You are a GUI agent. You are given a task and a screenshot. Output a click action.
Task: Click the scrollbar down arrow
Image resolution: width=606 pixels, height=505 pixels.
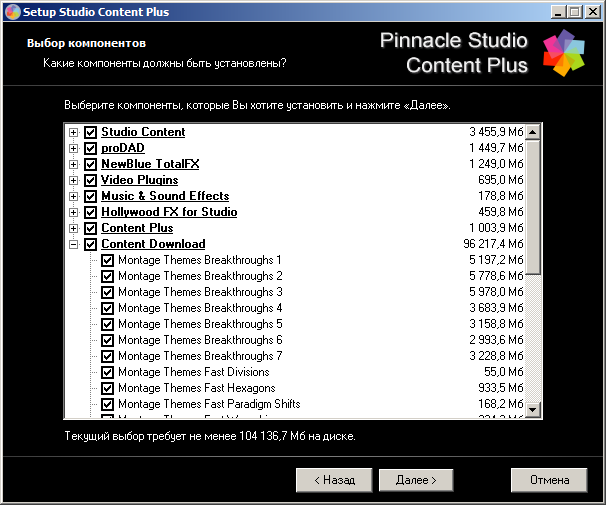[533, 410]
